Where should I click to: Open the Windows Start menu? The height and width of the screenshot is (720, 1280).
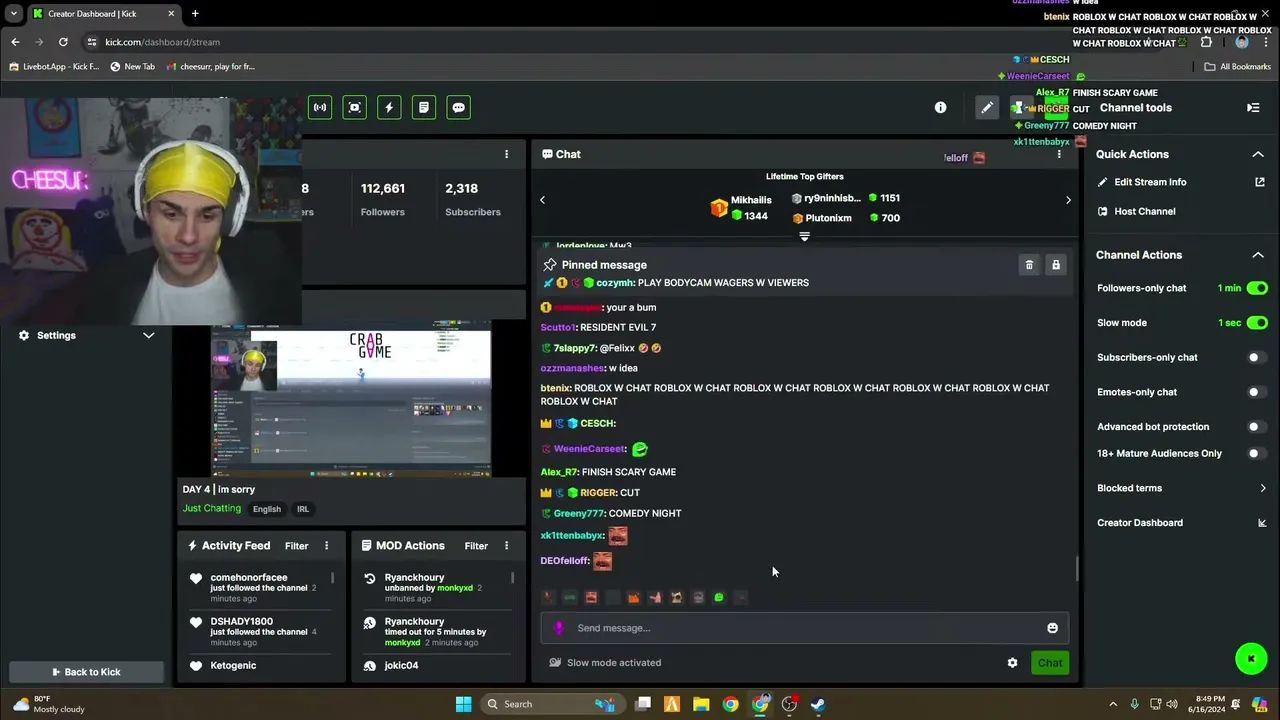point(464,704)
